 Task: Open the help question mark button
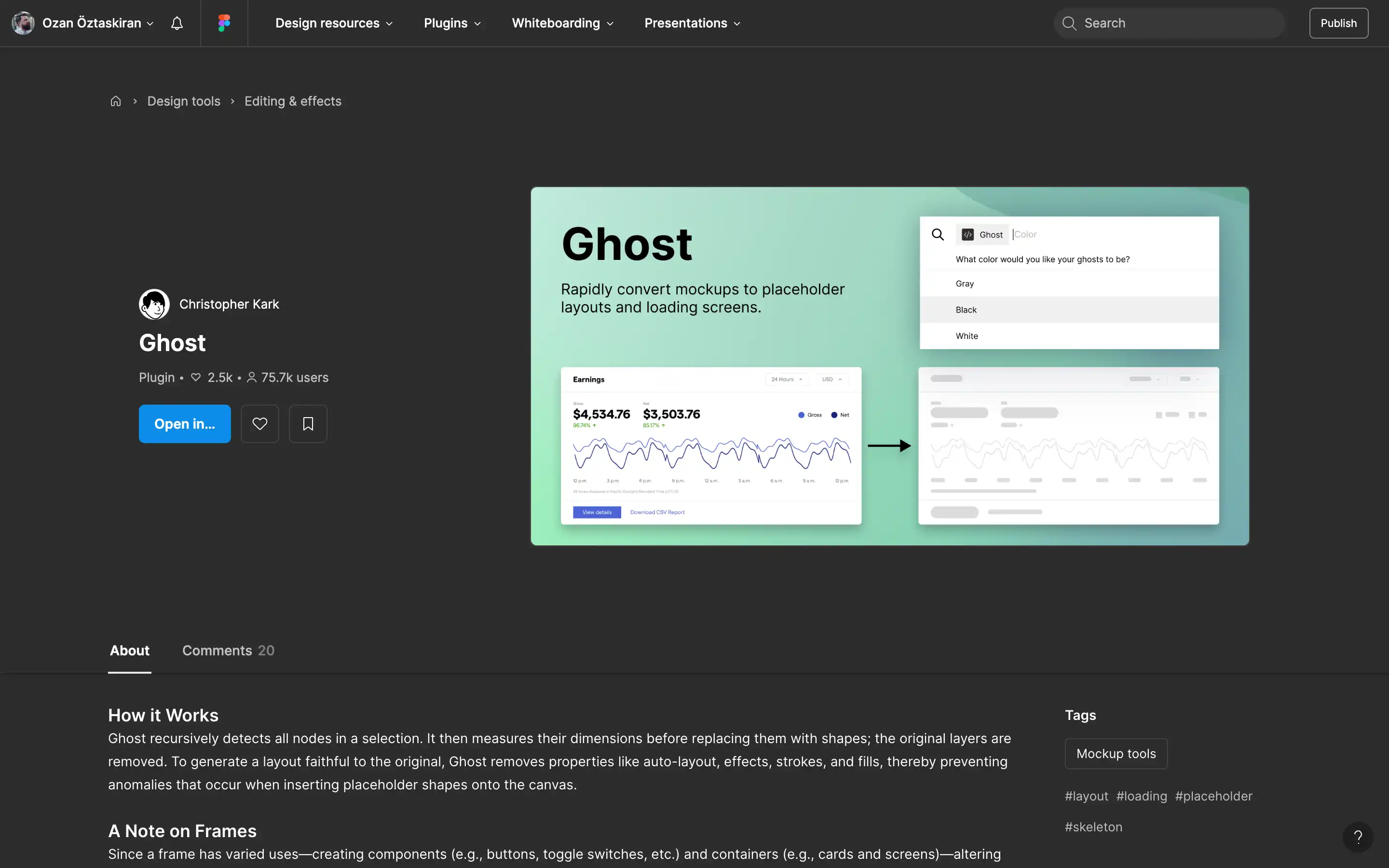coord(1358,837)
